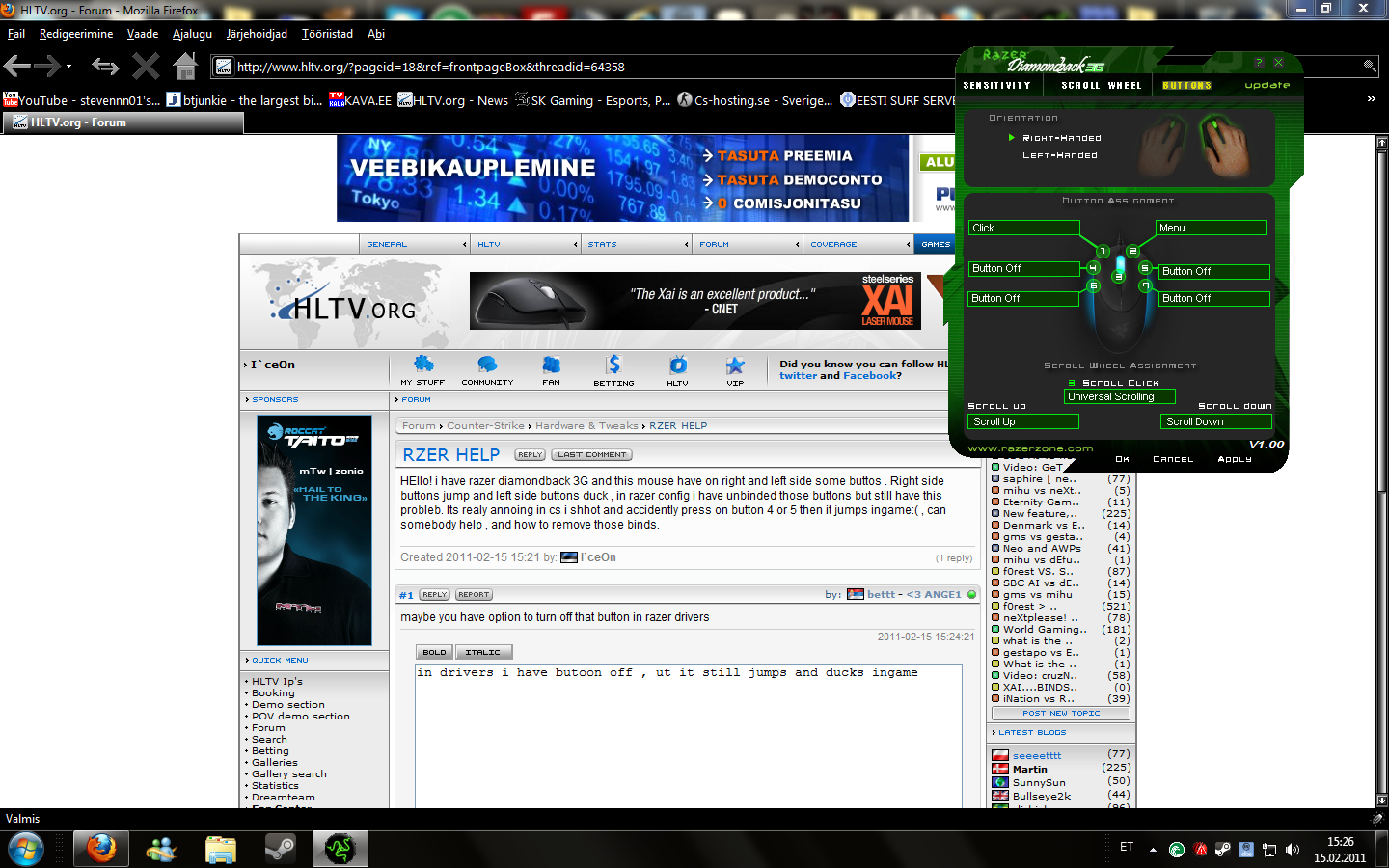This screenshot has height=868, width=1389.
Task: Open the Scroll Down assignment dropdown
Action: tap(1217, 421)
